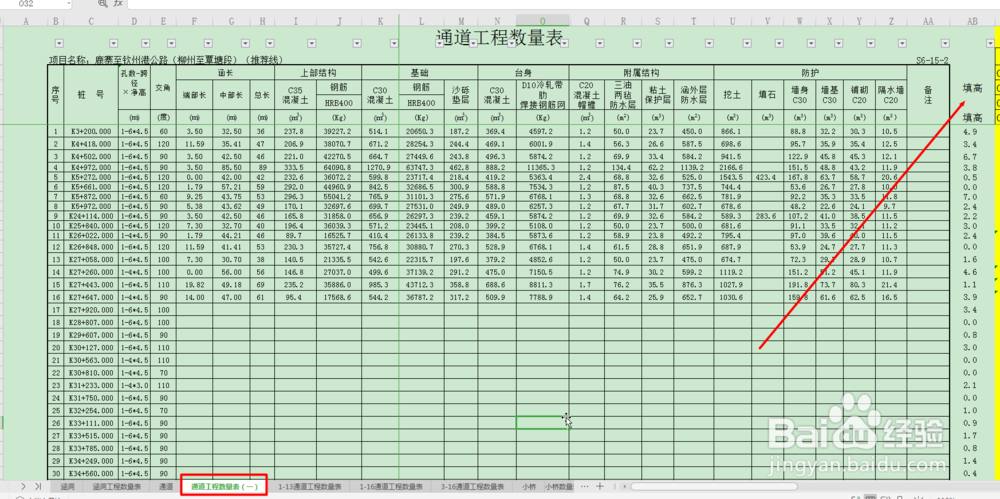The width and height of the screenshot is (1000, 499).
Task: Open filter dropdown in column G
Action: 244,43
